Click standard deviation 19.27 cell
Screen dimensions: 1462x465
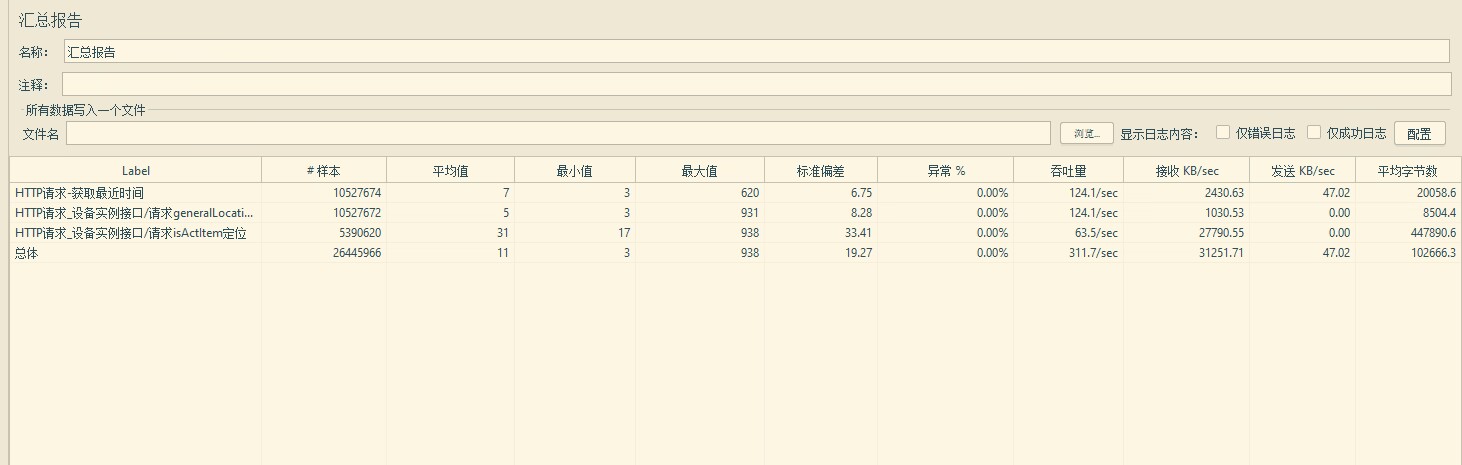[857, 253]
